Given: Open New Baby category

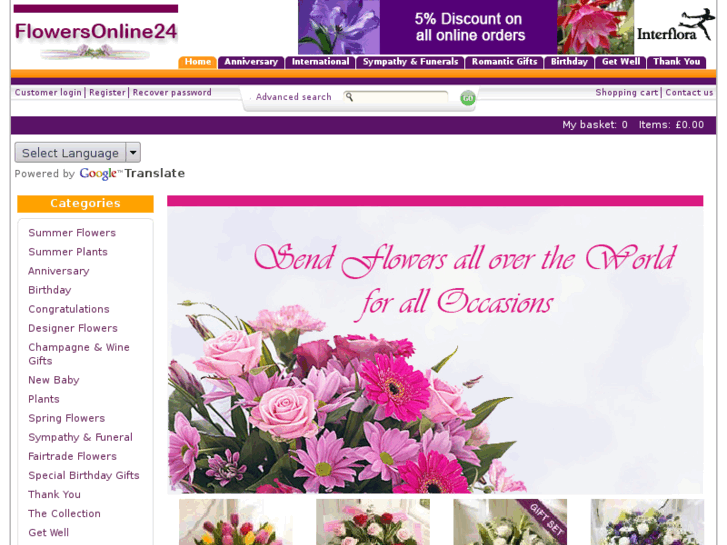Looking at the screenshot, I should pos(53,380).
